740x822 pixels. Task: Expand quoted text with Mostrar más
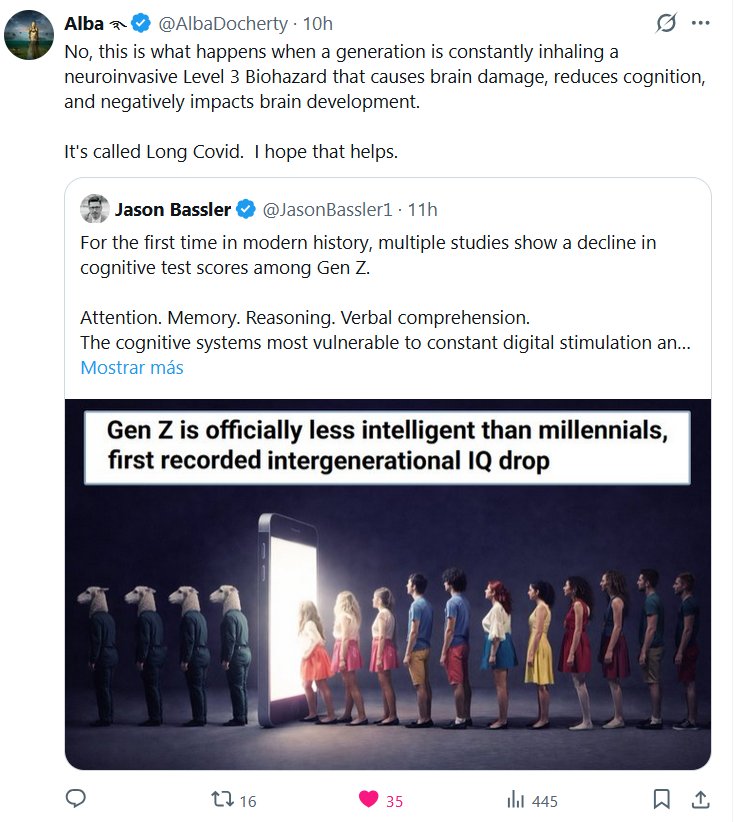coord(132,367)
